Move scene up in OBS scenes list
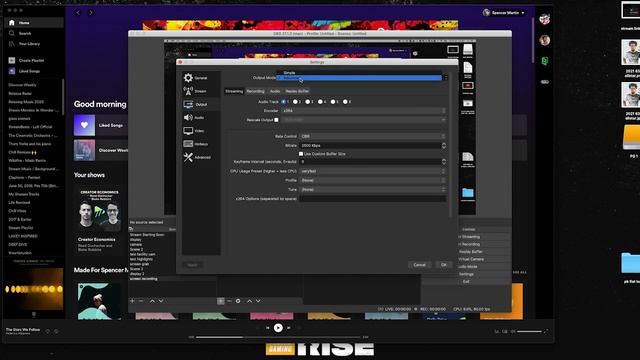 coord(152,301)
